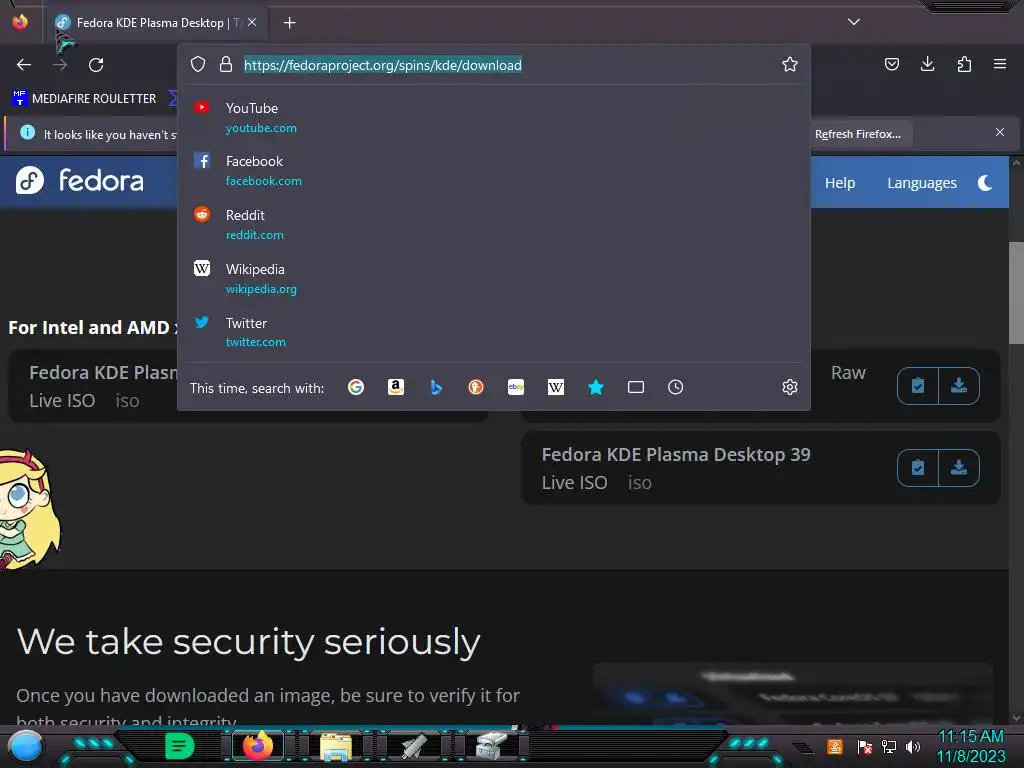Open the Languages menu on Fedora site
Screen dimensions: 1024x768
921,183
